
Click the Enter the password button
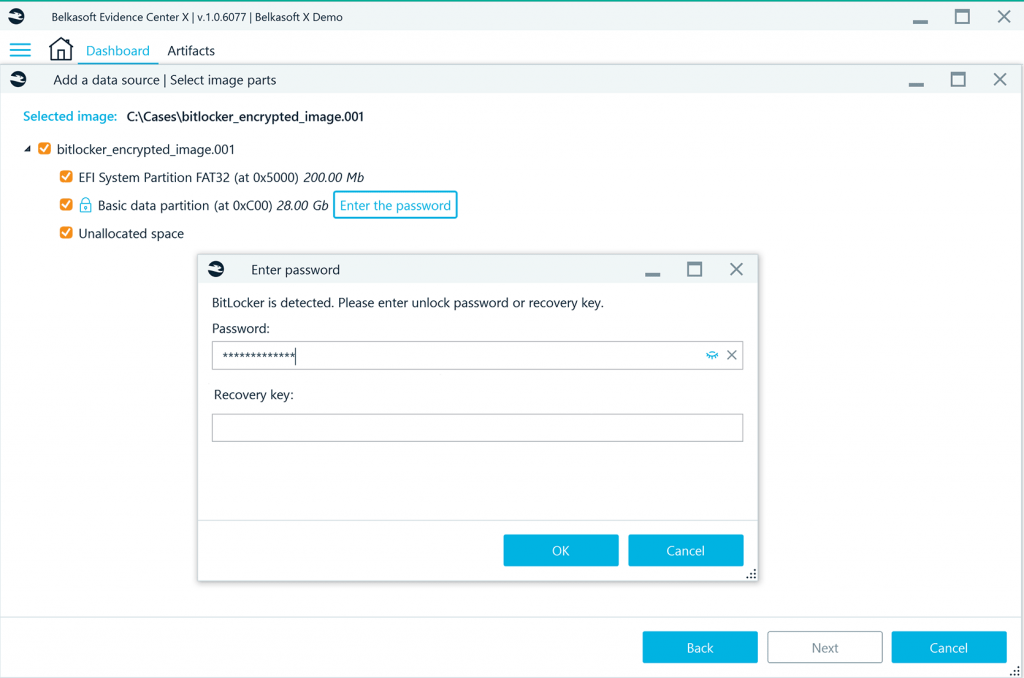tap(395, 205)
